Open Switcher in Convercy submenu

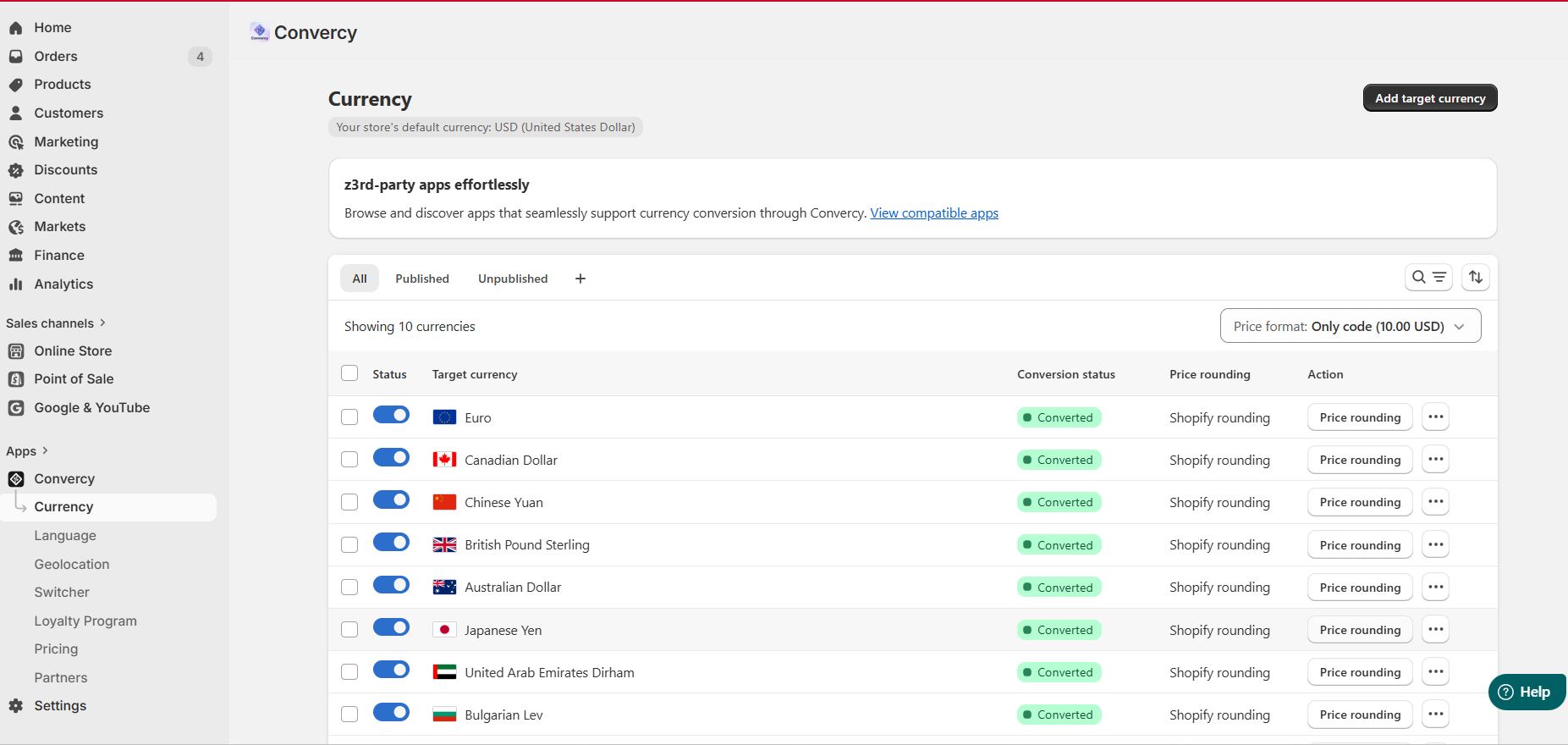[x=62, y=592]
